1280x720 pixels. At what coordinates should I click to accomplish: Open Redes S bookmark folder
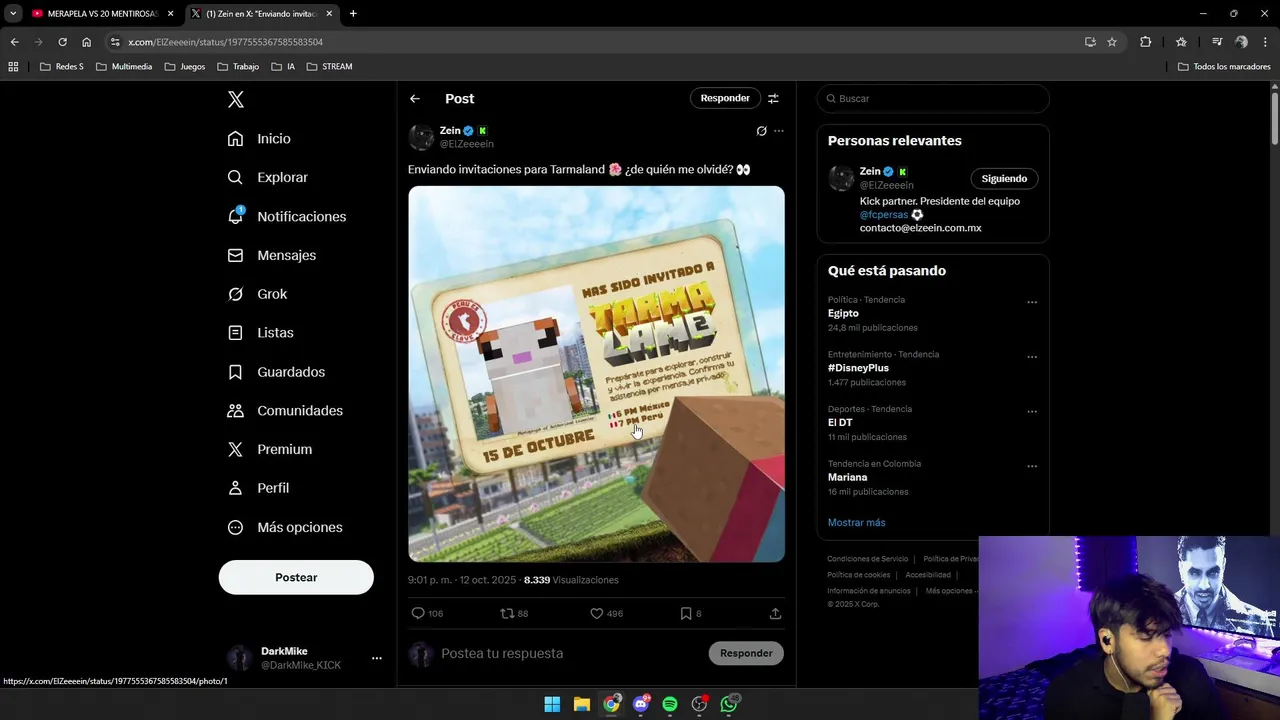point(62,67)
